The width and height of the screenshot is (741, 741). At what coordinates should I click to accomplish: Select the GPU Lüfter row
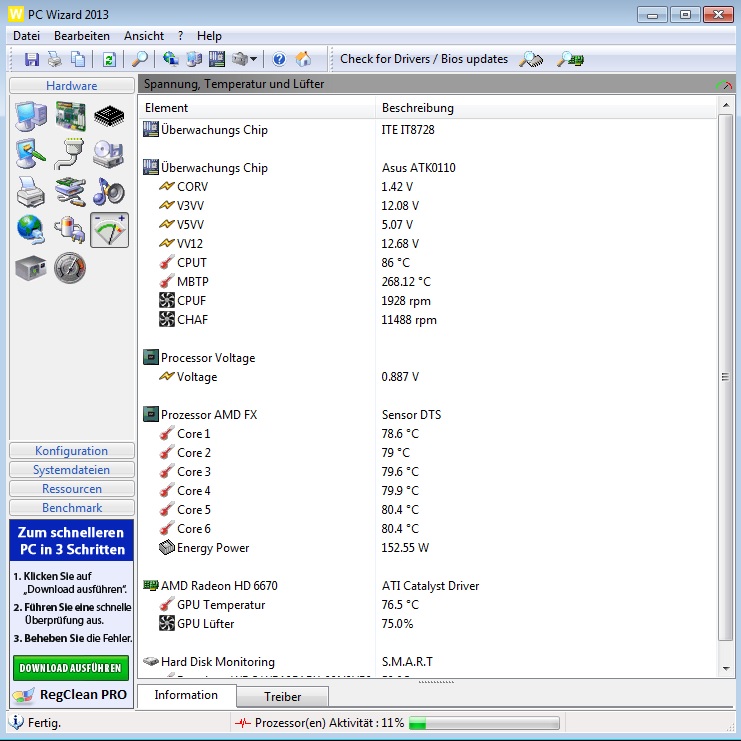[x=428, y=624]
